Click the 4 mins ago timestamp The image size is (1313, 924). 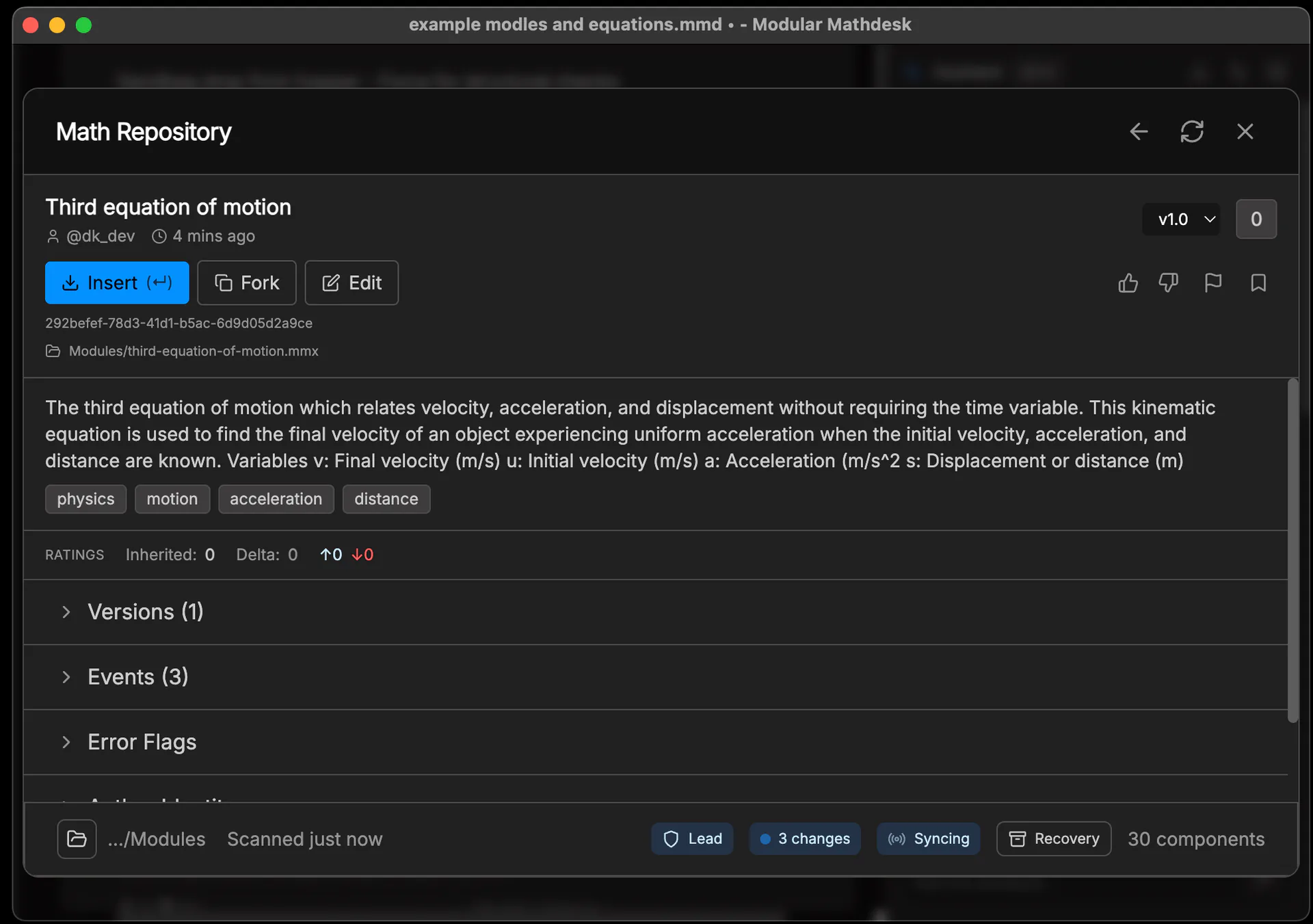(x=213, y=236)
